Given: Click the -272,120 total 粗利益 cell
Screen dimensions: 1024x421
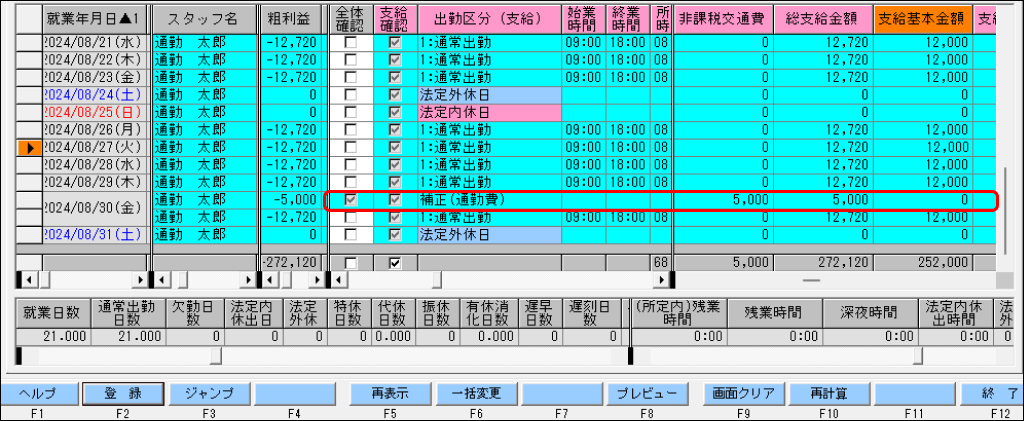Looking at the screenshot, I should (x=291, y=263).
